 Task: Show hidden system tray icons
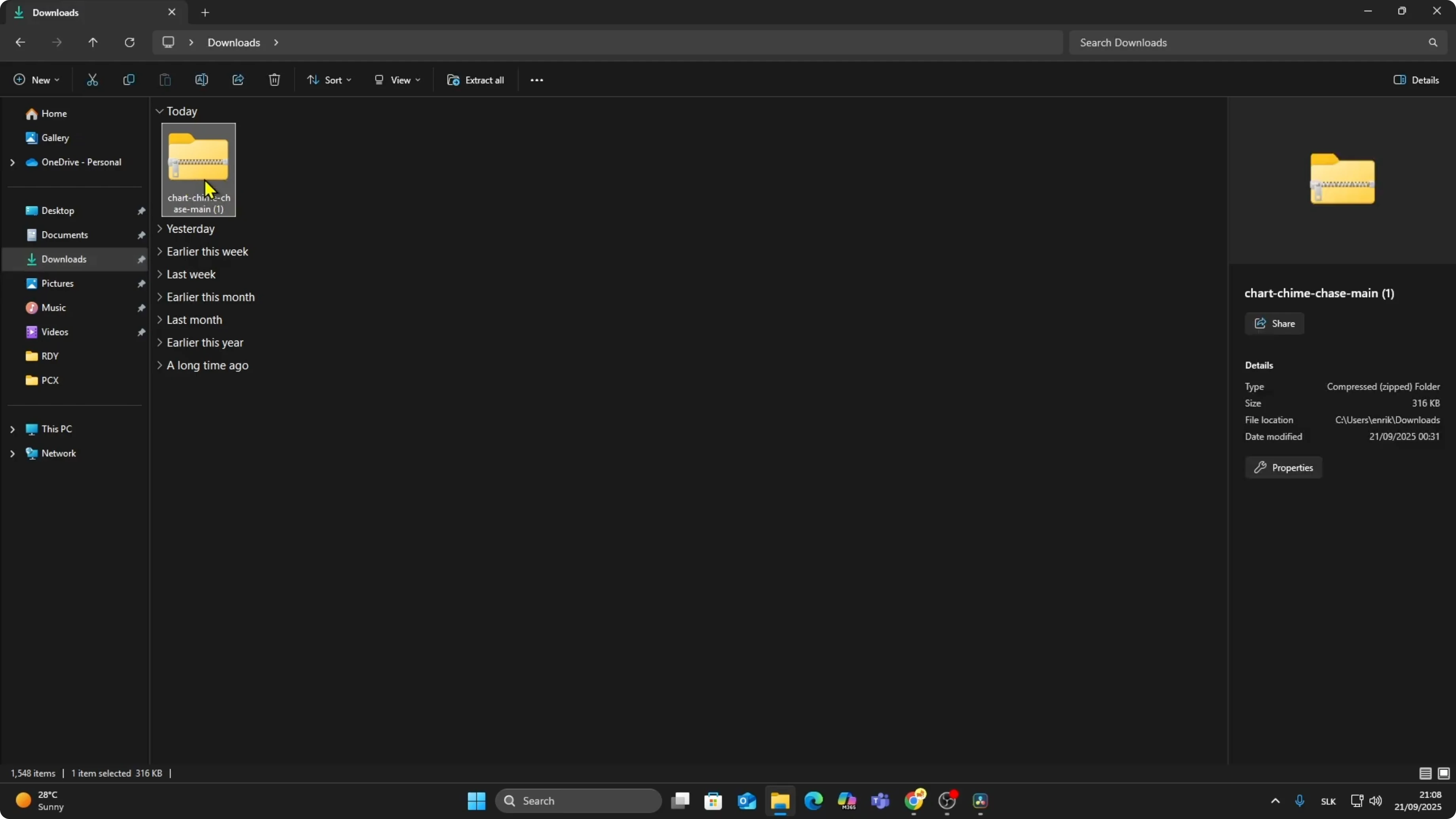(x=1275, y=801)
